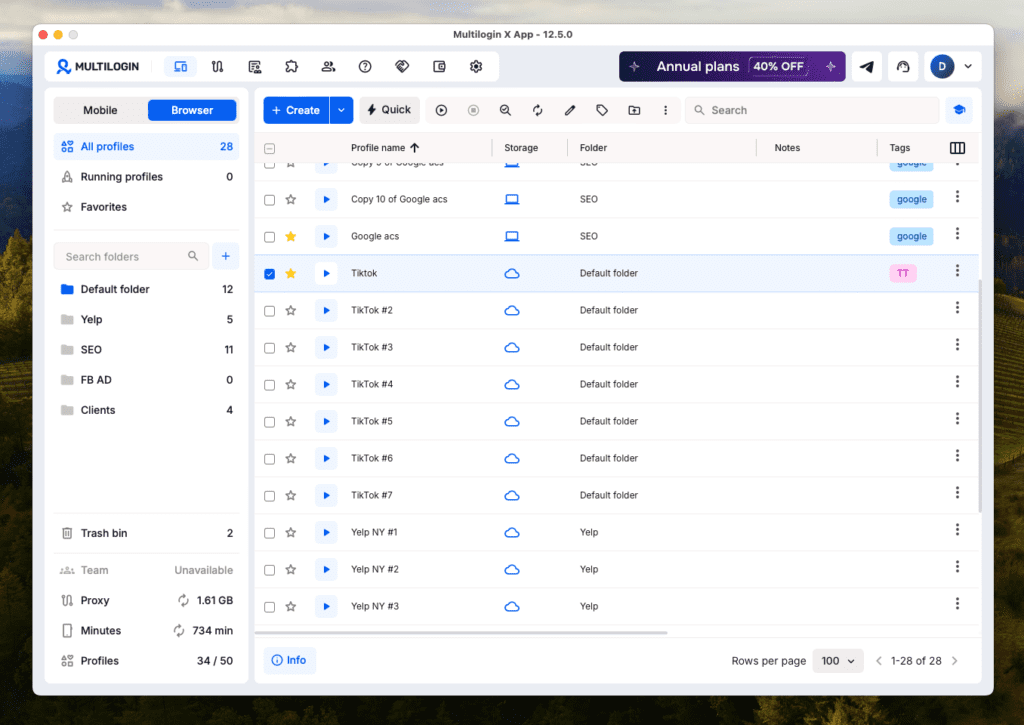Switch to the Mobile tab

[x=101, y=110]
